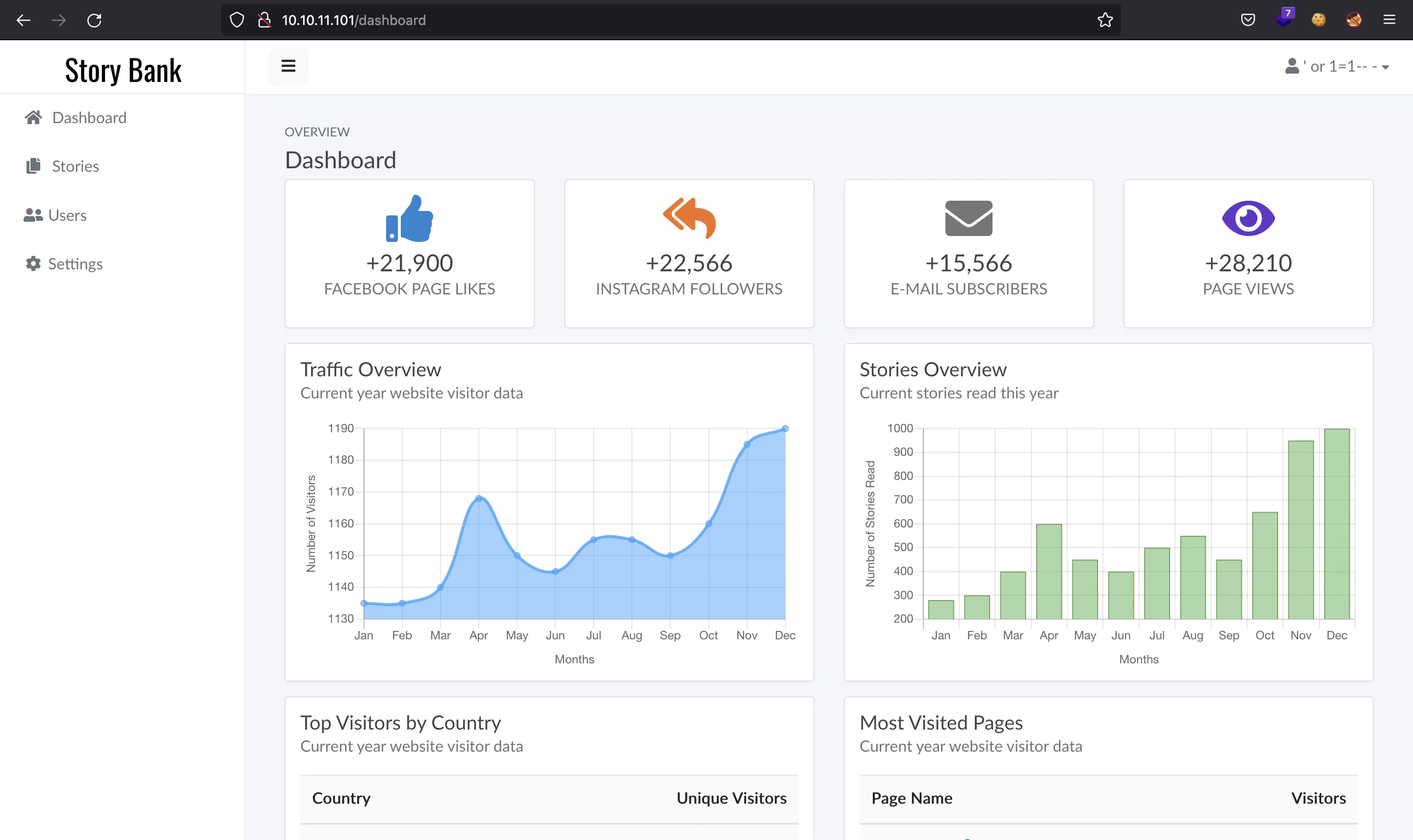This screenshot has width=1413, height=840.
Task: Reload the dashboard page
Action: 95,21
